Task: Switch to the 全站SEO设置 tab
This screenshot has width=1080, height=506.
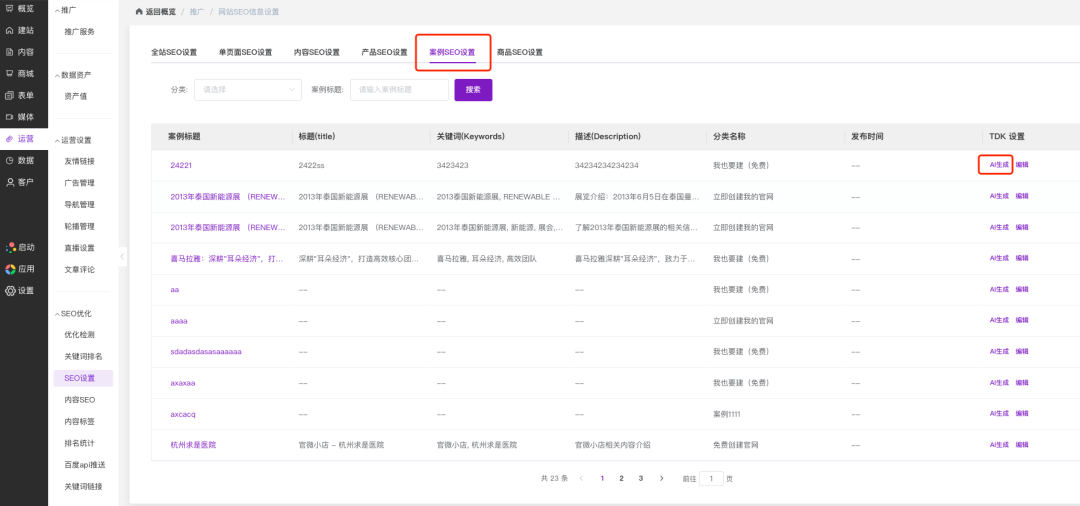Action: coord(174,52)
